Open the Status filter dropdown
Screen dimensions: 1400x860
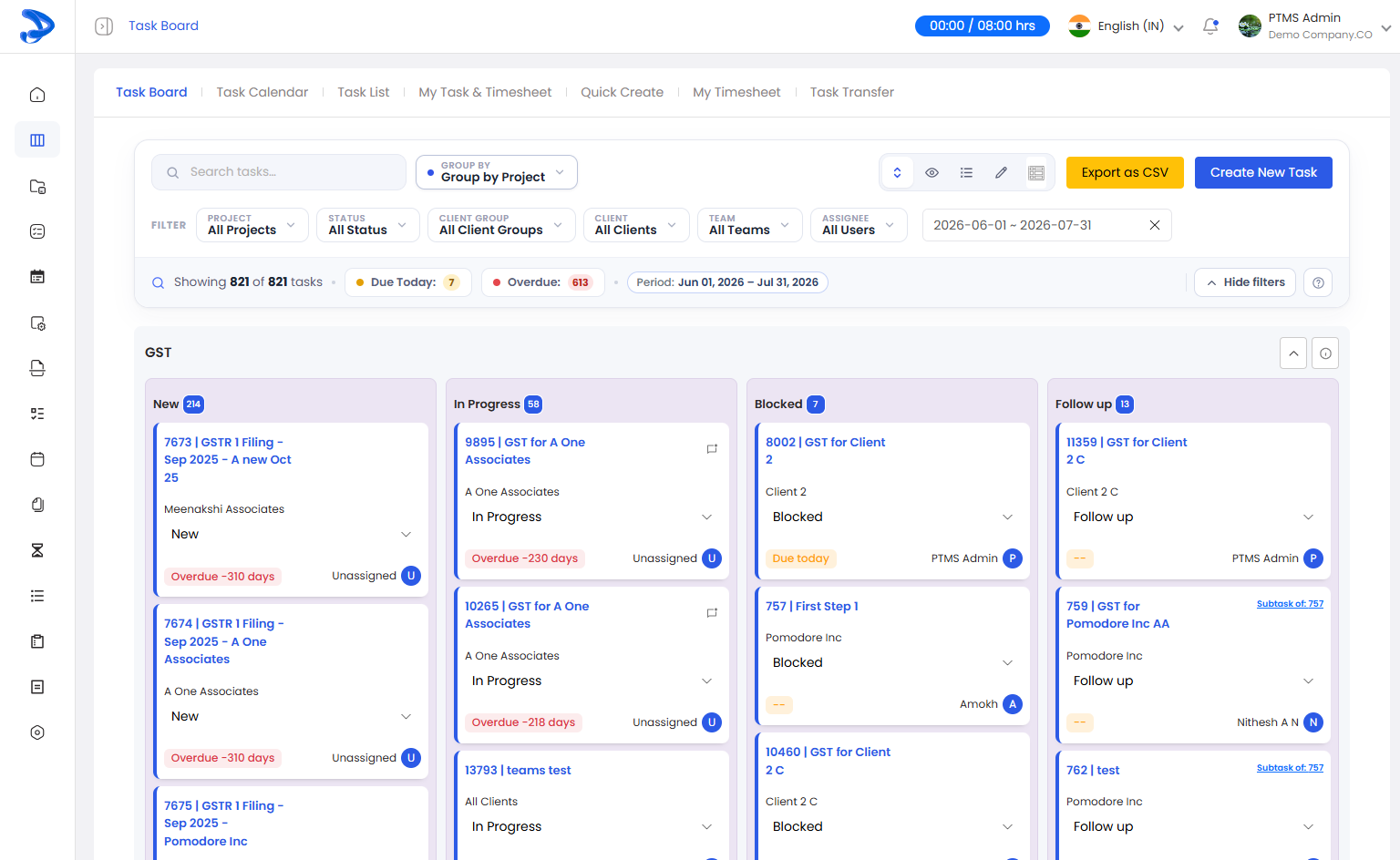pyautogui.click(x=368, y=225)
